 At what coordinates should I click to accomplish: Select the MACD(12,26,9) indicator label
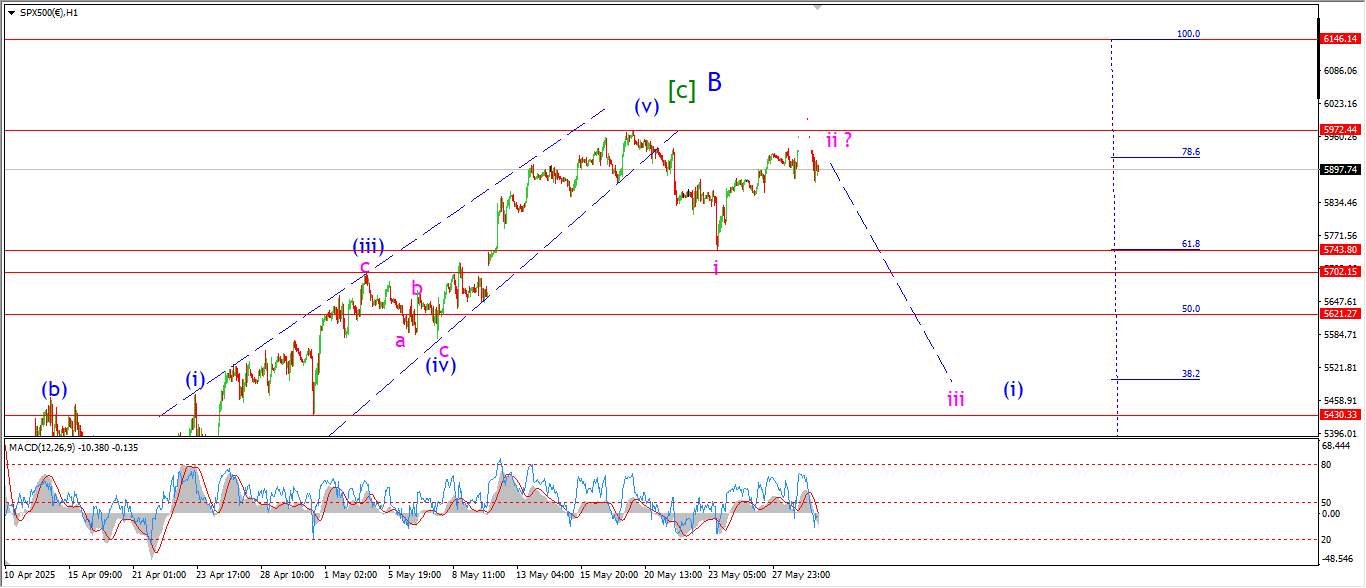pyautogui.click(x=72, y=447)
